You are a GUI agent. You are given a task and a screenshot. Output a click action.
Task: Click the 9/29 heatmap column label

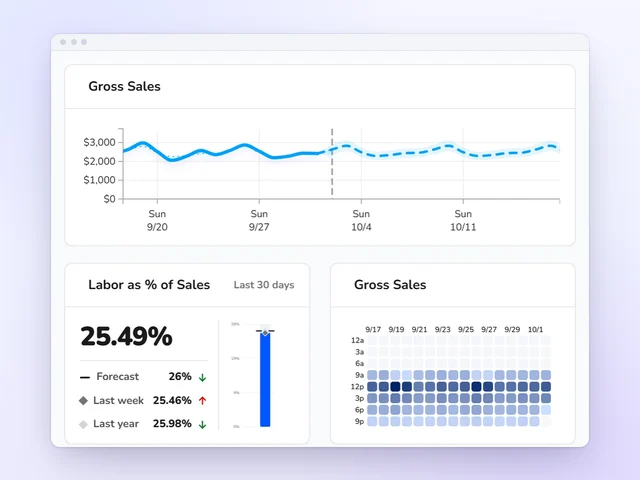(512, 329)
